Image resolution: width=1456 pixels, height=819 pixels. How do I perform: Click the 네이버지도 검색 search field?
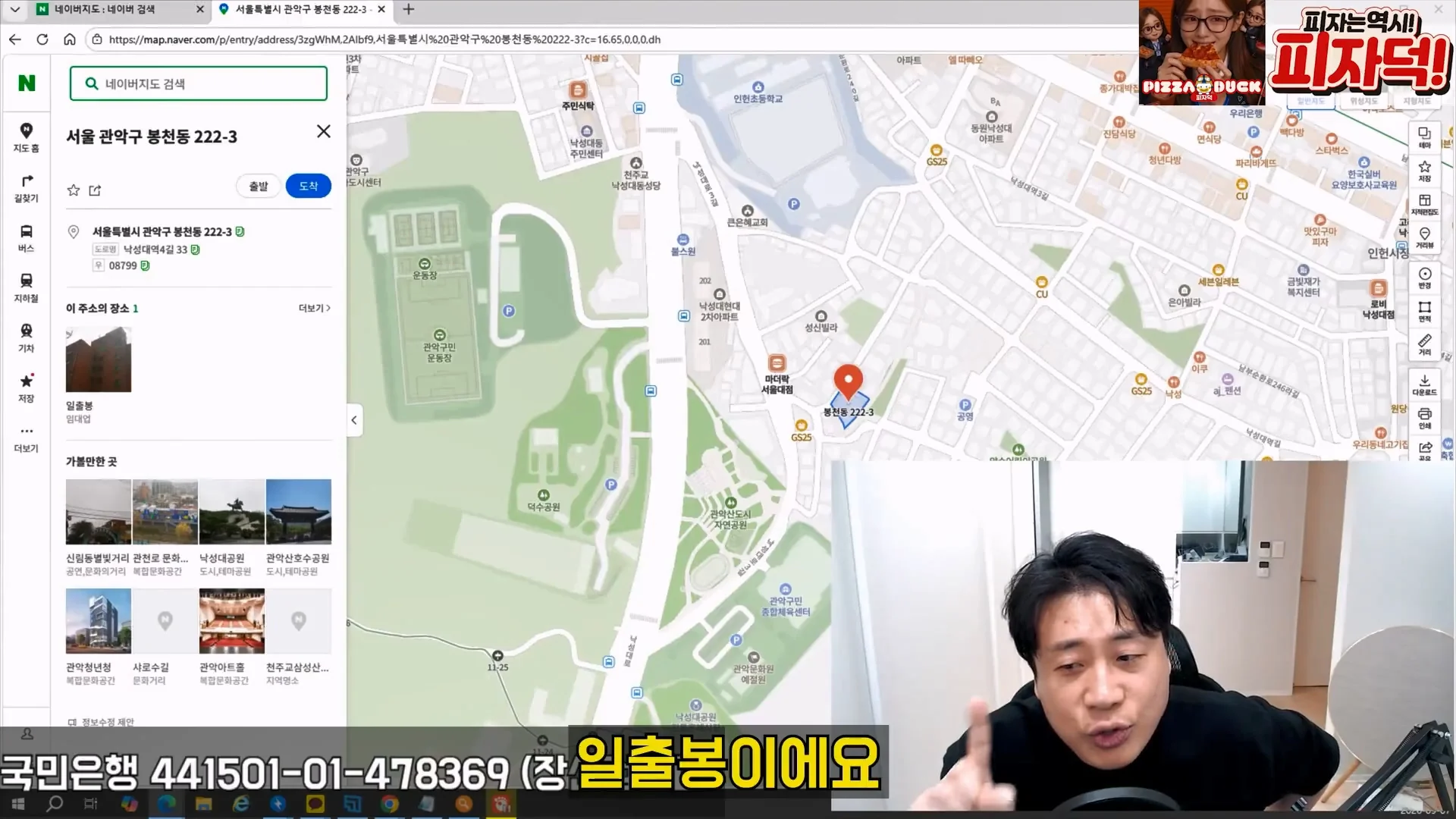click(199, 83)
